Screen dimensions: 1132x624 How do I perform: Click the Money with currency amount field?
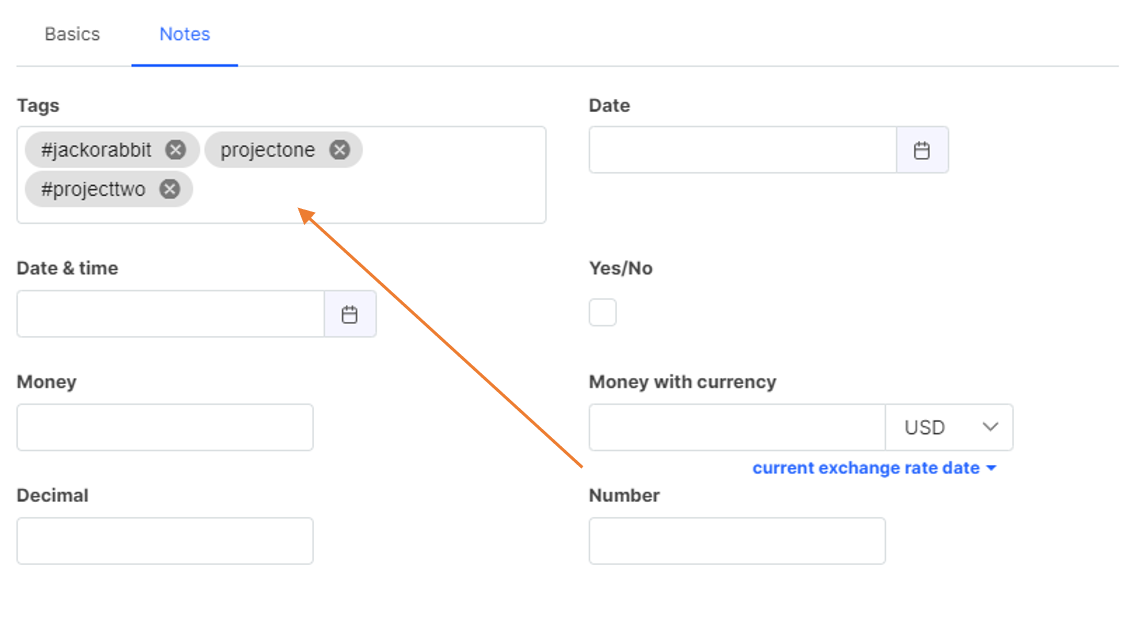737,428
